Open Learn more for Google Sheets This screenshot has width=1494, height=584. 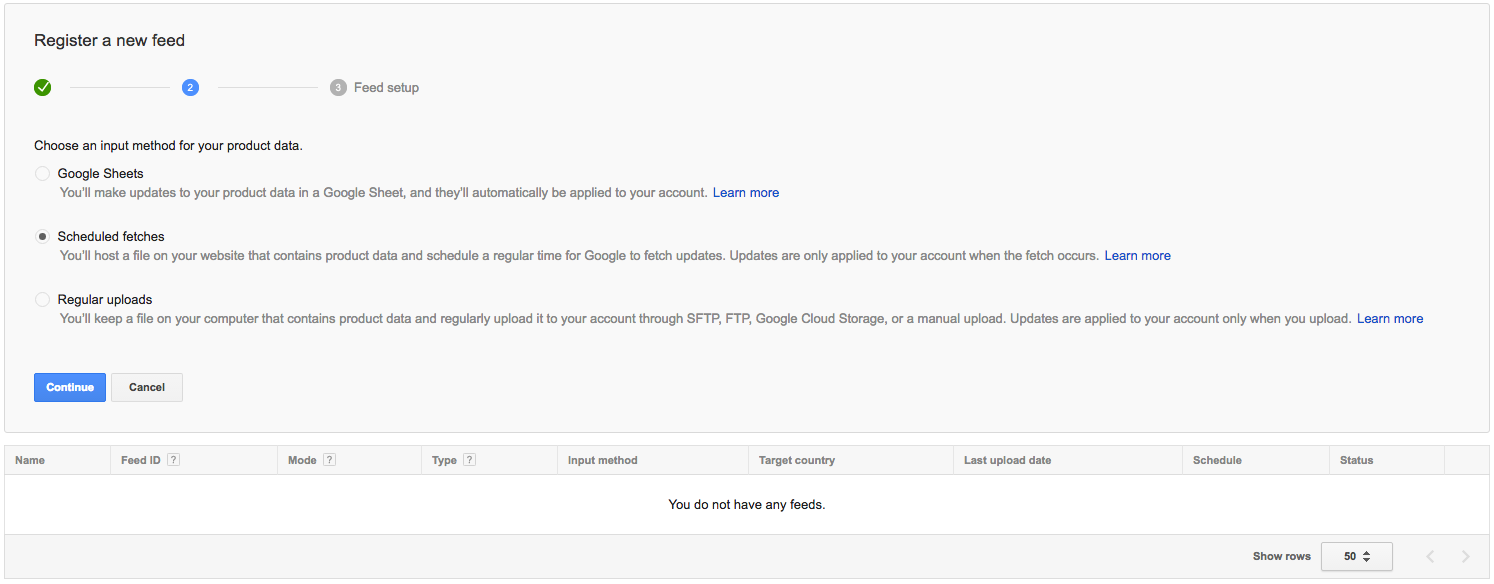point(746,192)
